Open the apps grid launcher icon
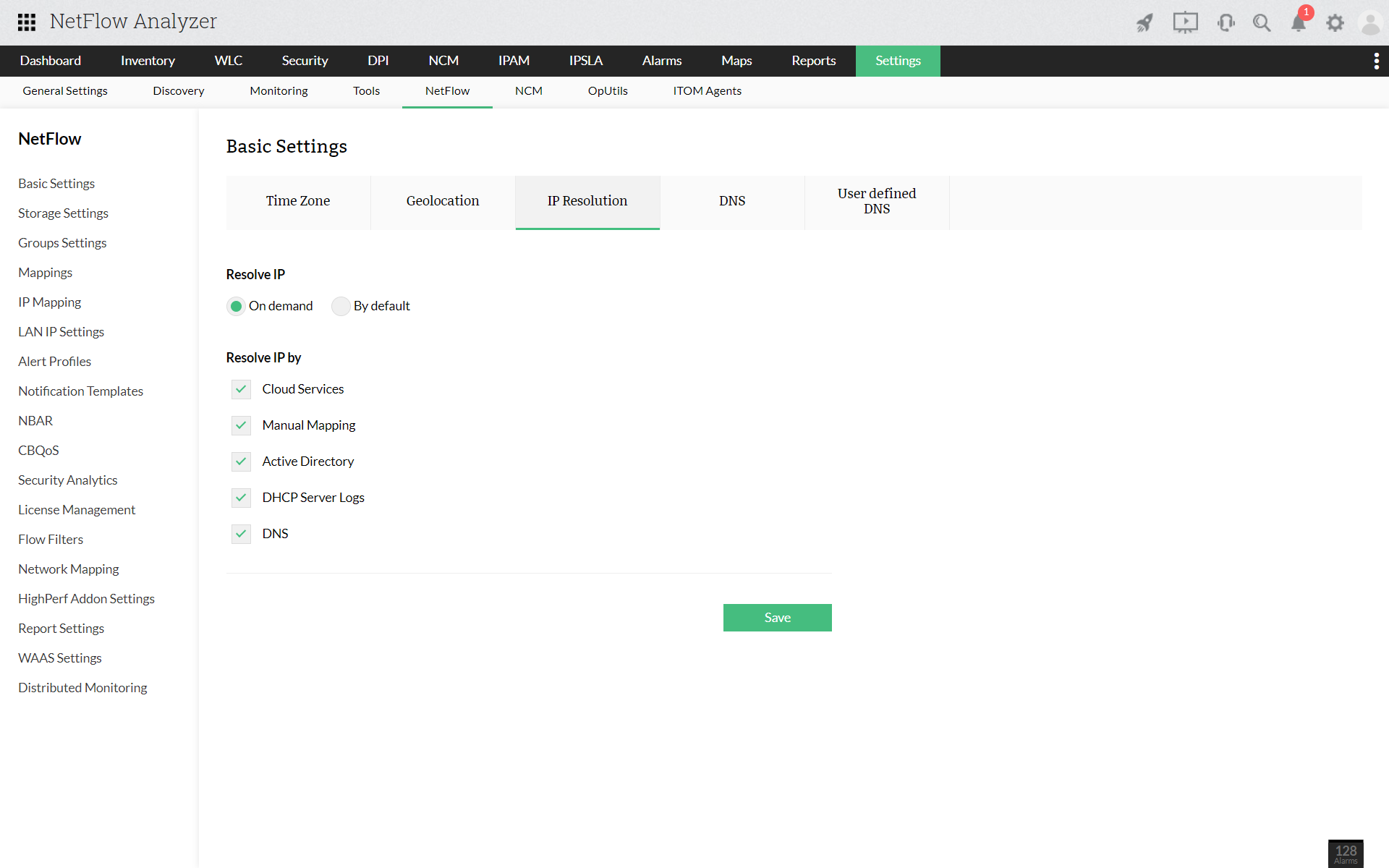Image resolution: width=1389 pixels, height=868 pixels. point(27,22)
